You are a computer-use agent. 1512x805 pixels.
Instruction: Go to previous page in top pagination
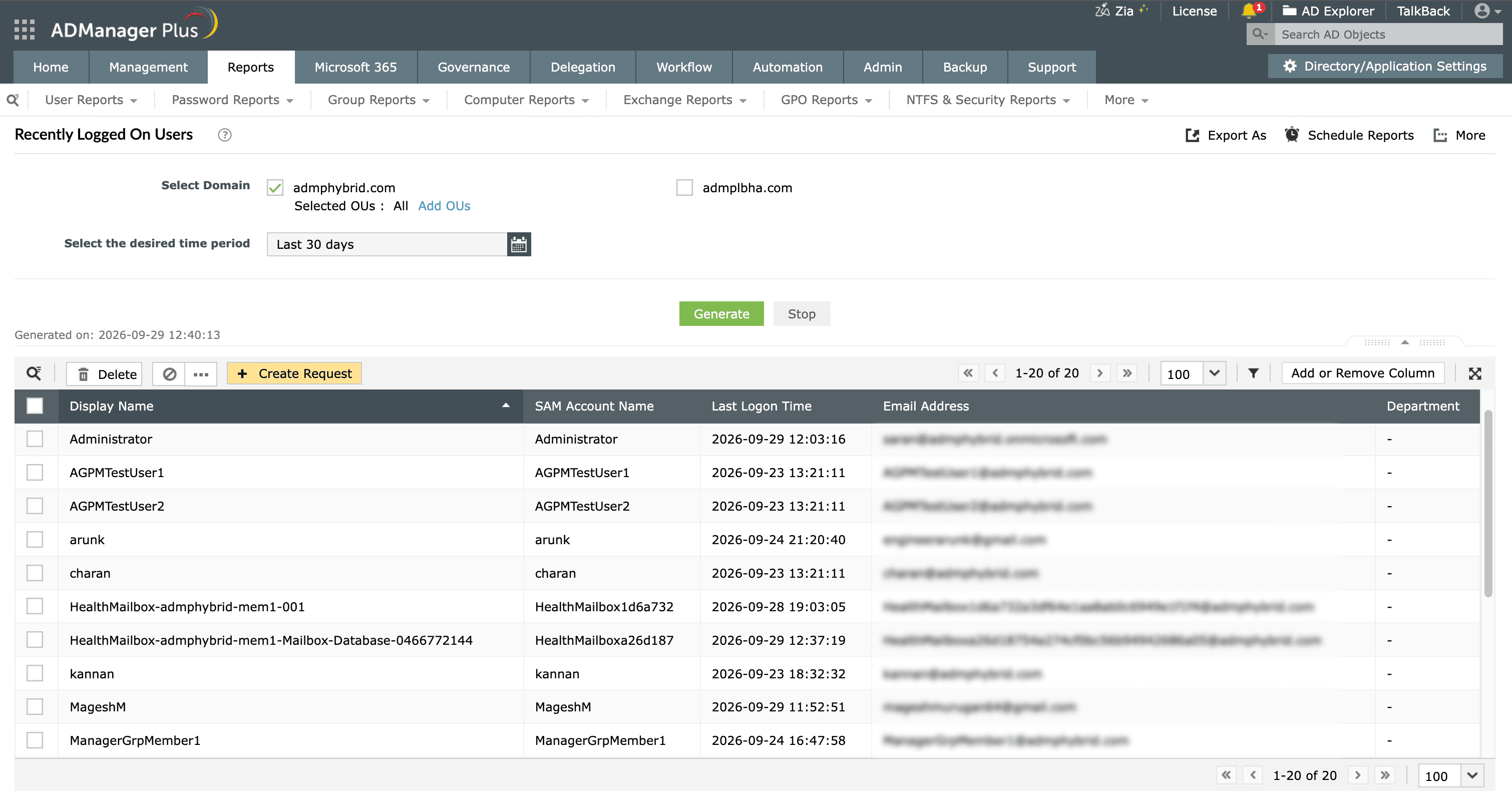[x=995, y=373]
